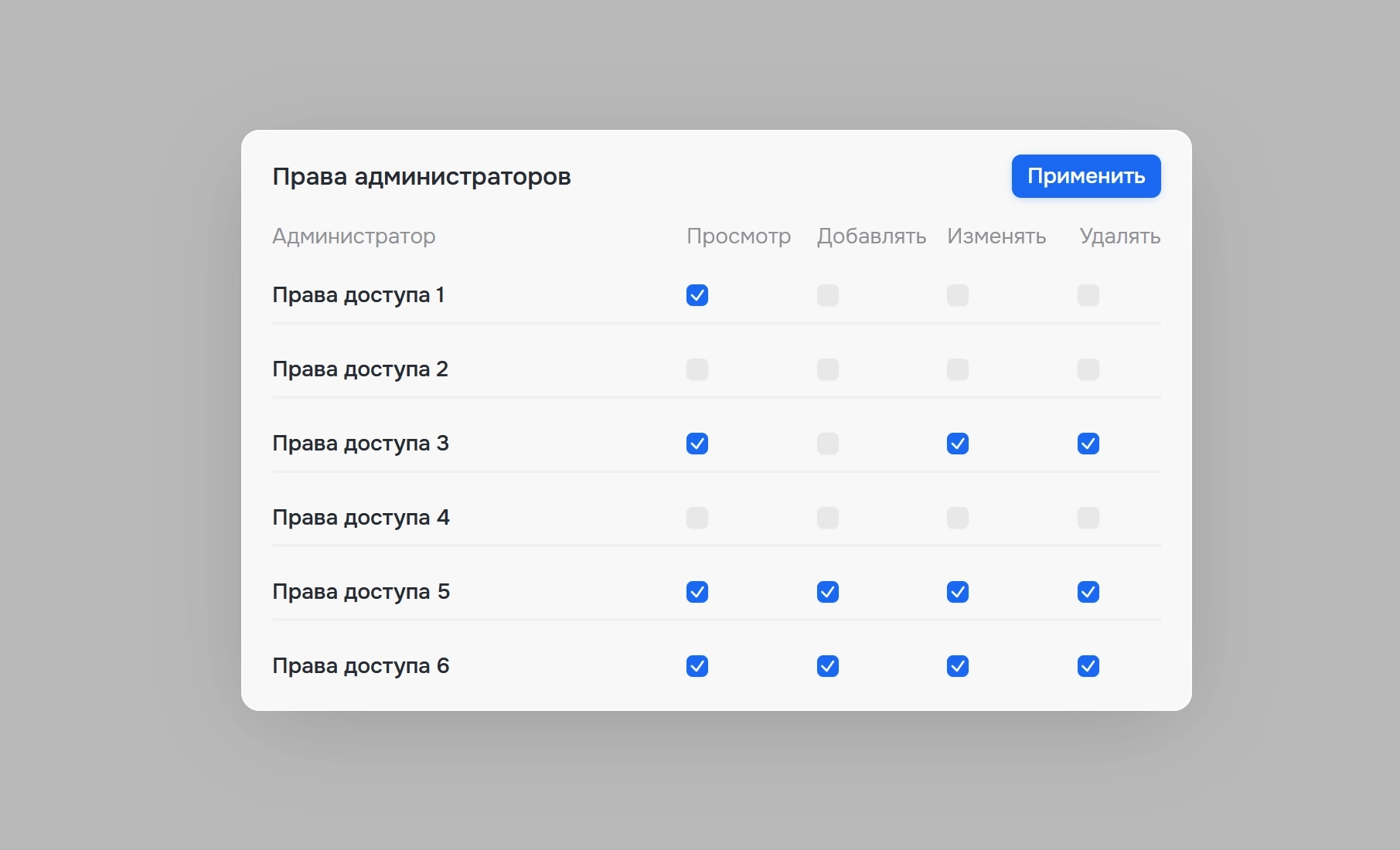Toggle off Просмотр for Права доступа 6
1400x850 pixels.
[x=697, y=666]
